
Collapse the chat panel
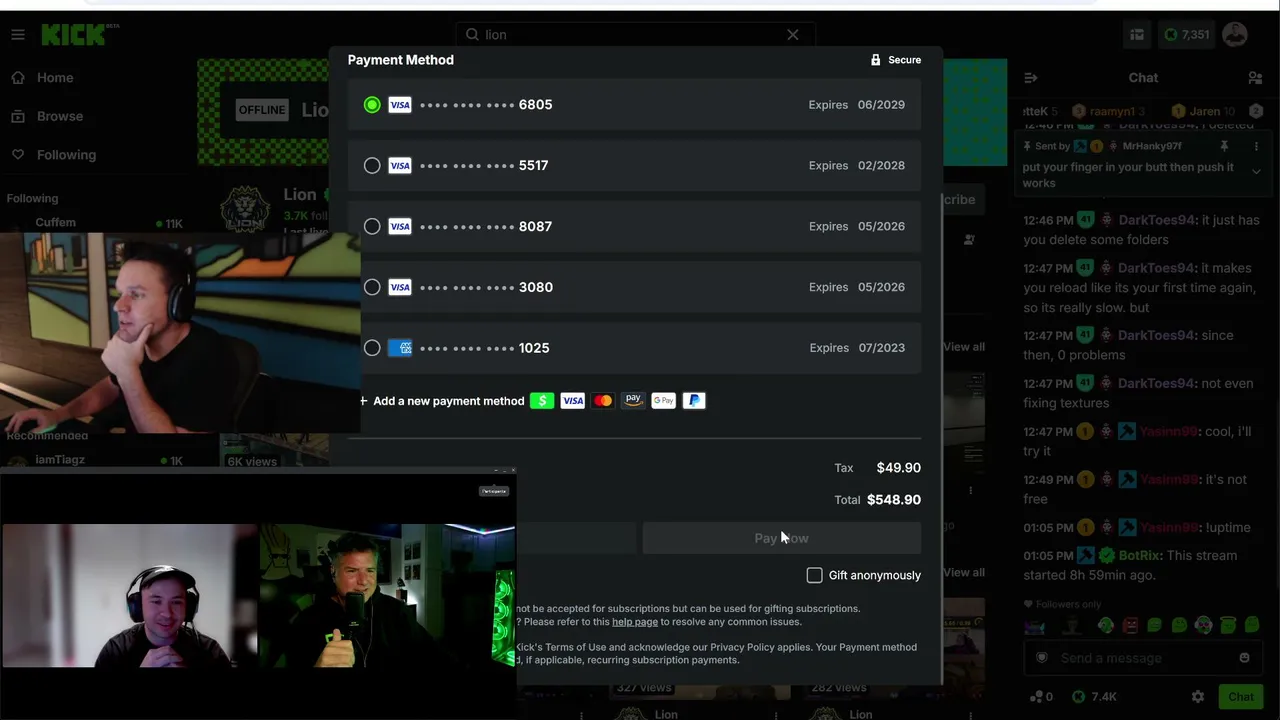[x=1031, y=78]
